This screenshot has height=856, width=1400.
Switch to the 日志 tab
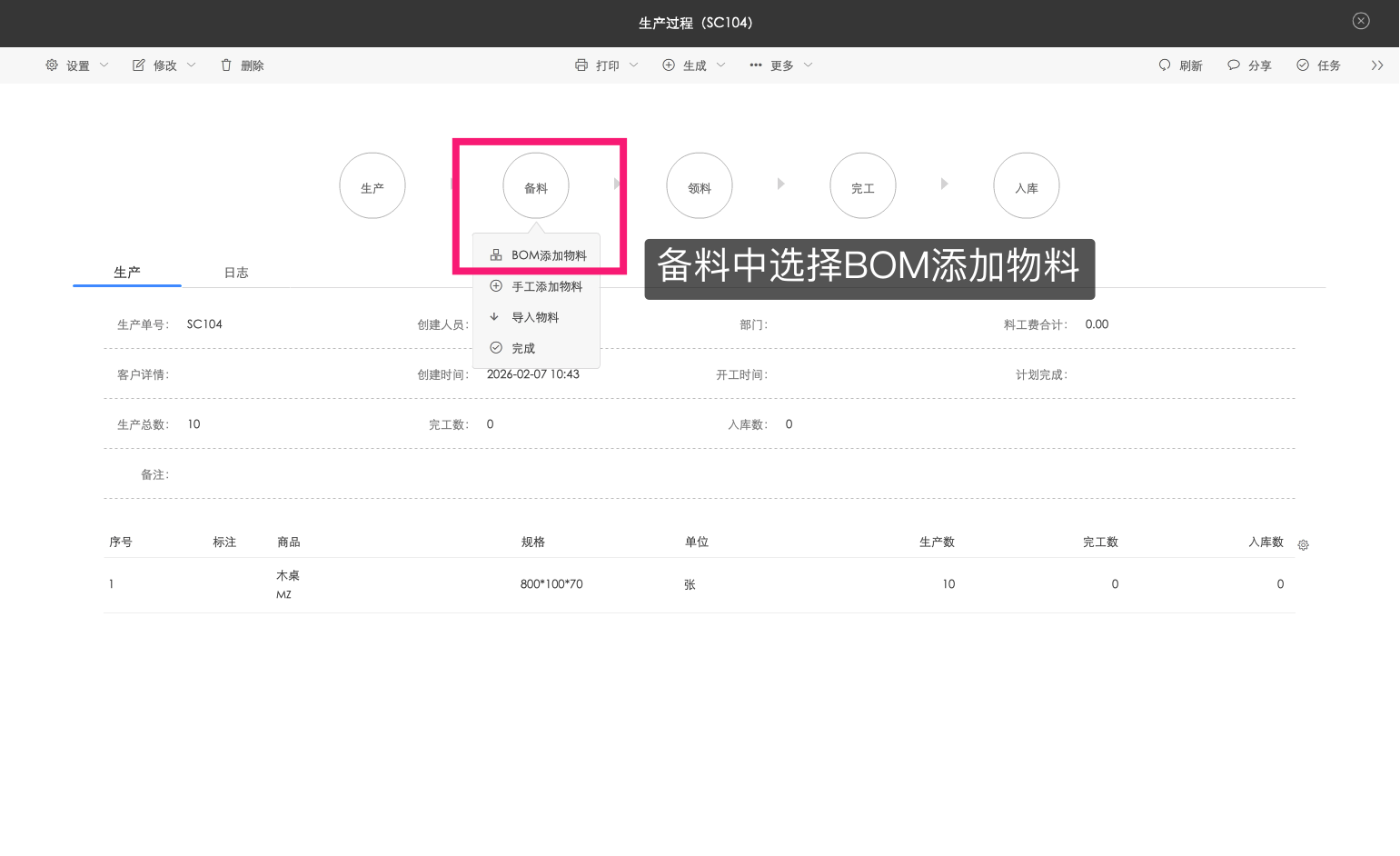click(235, 272)
